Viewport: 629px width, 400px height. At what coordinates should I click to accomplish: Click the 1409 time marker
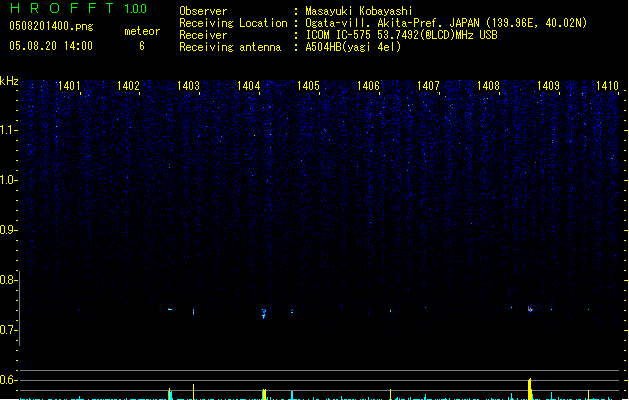tap(548, 85)
